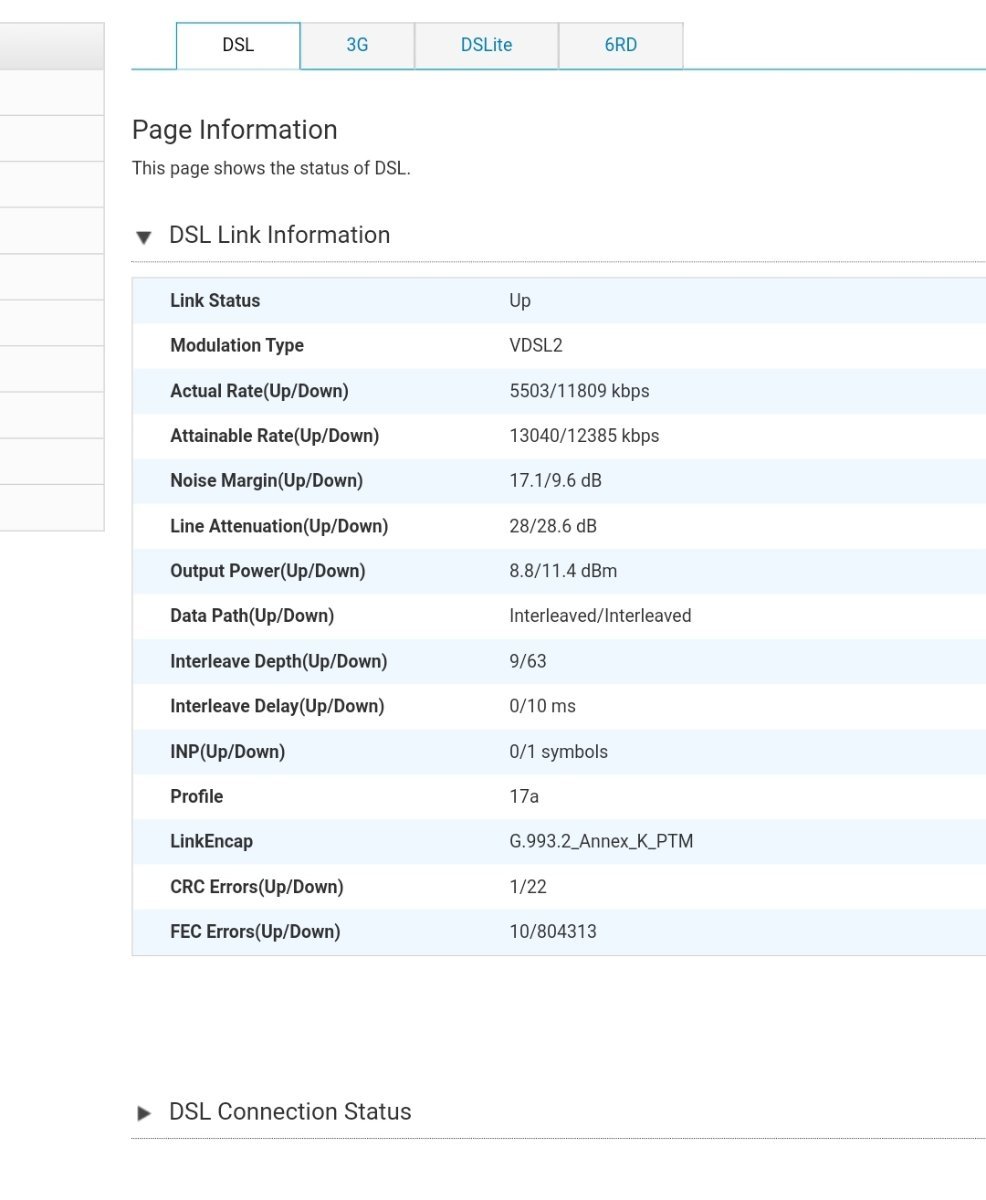This screenshot has height=1200, width=986.
Task: Switch to the 3G tab
Action: tap(357, 45)
